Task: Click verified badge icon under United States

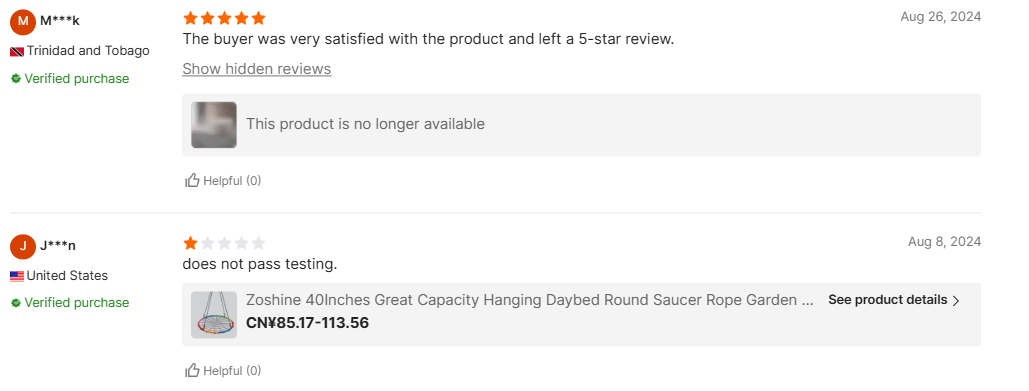Action: click(16, 303)
